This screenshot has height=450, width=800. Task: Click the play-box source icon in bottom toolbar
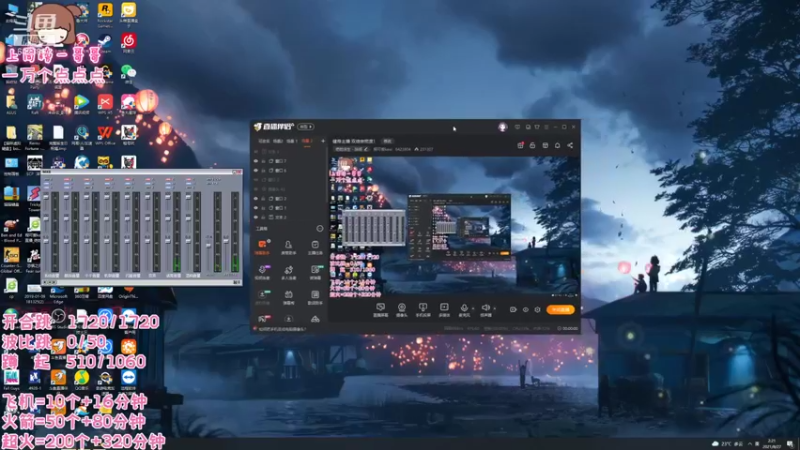444,308
